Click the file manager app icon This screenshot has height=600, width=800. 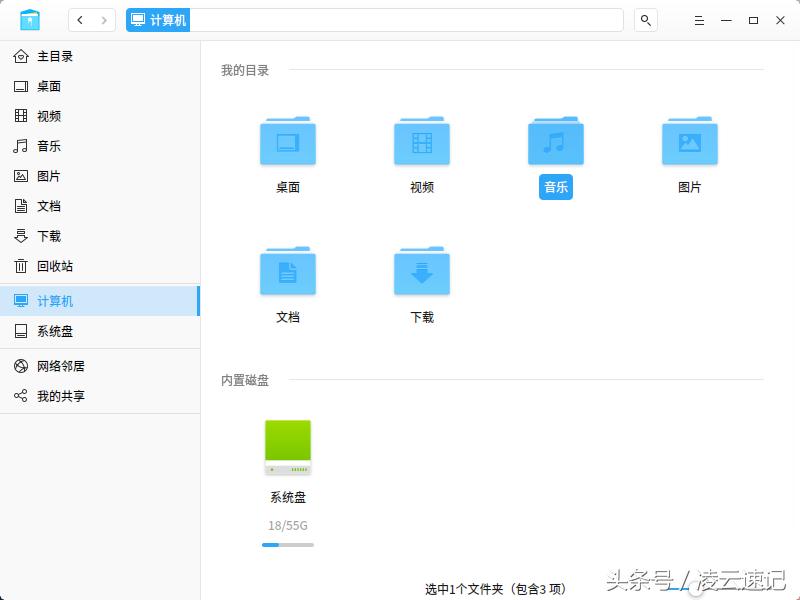(30, 19)
